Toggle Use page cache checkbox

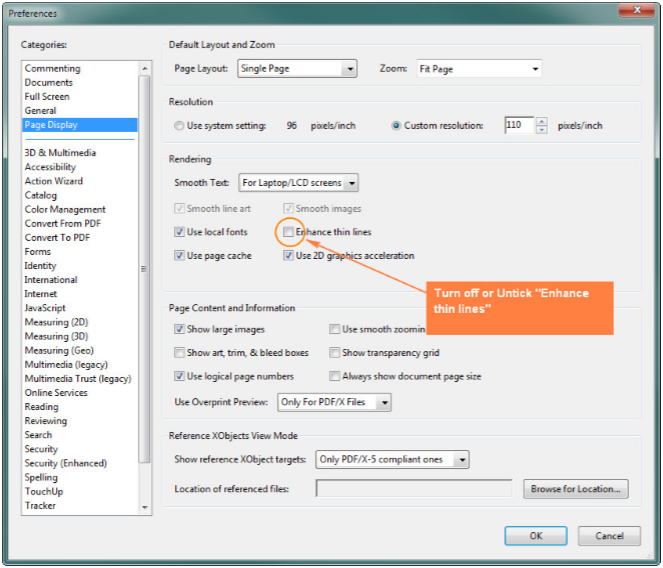point(179,255)
